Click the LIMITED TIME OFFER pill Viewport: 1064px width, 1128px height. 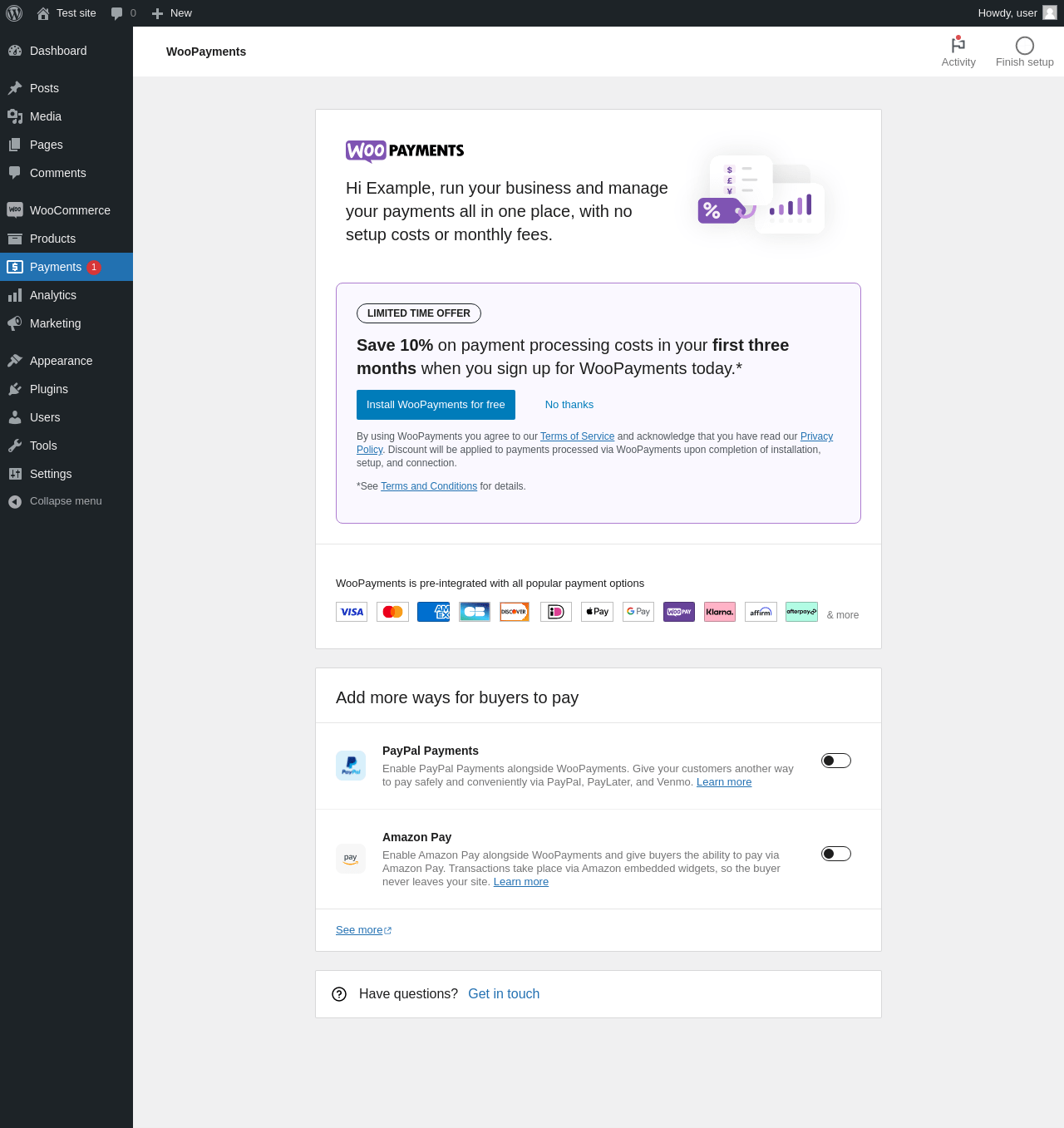point(419,313)
